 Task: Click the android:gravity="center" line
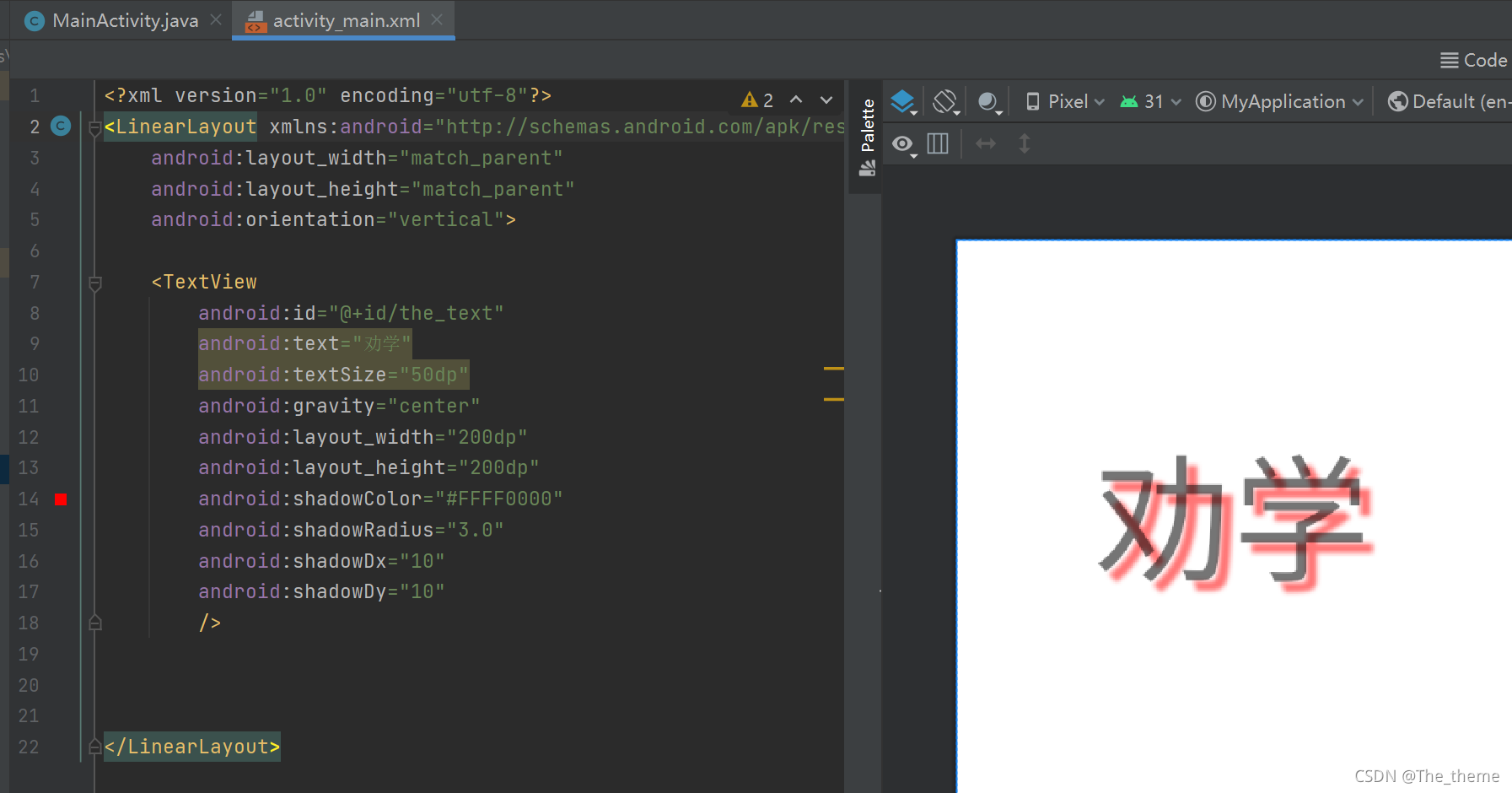click(339, 406)
